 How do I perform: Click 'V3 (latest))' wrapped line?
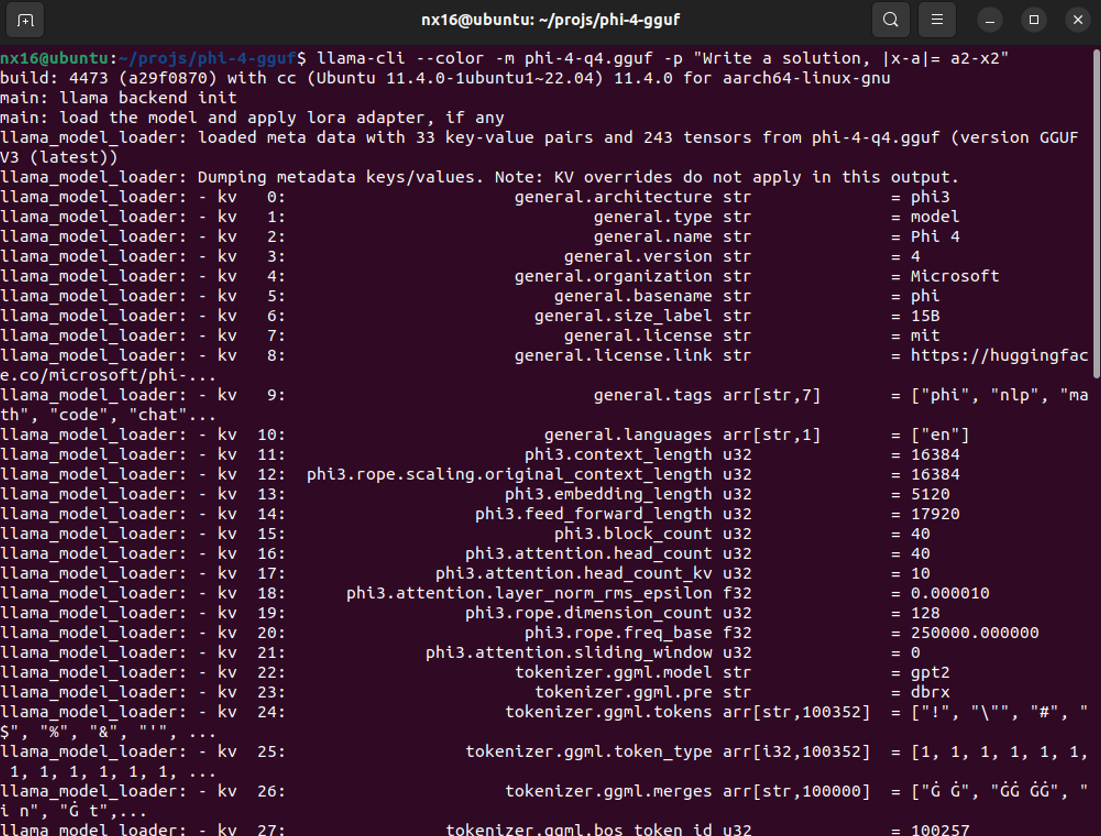[59, 157]
